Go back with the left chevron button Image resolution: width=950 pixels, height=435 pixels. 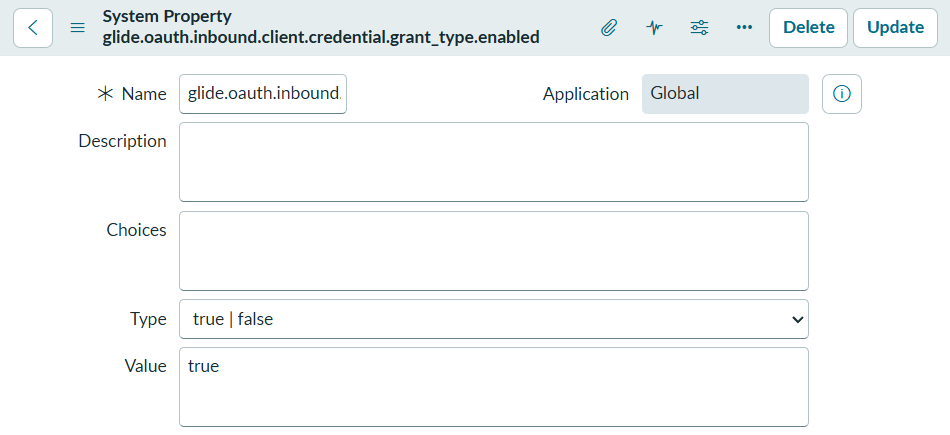[x=33, y=28]
